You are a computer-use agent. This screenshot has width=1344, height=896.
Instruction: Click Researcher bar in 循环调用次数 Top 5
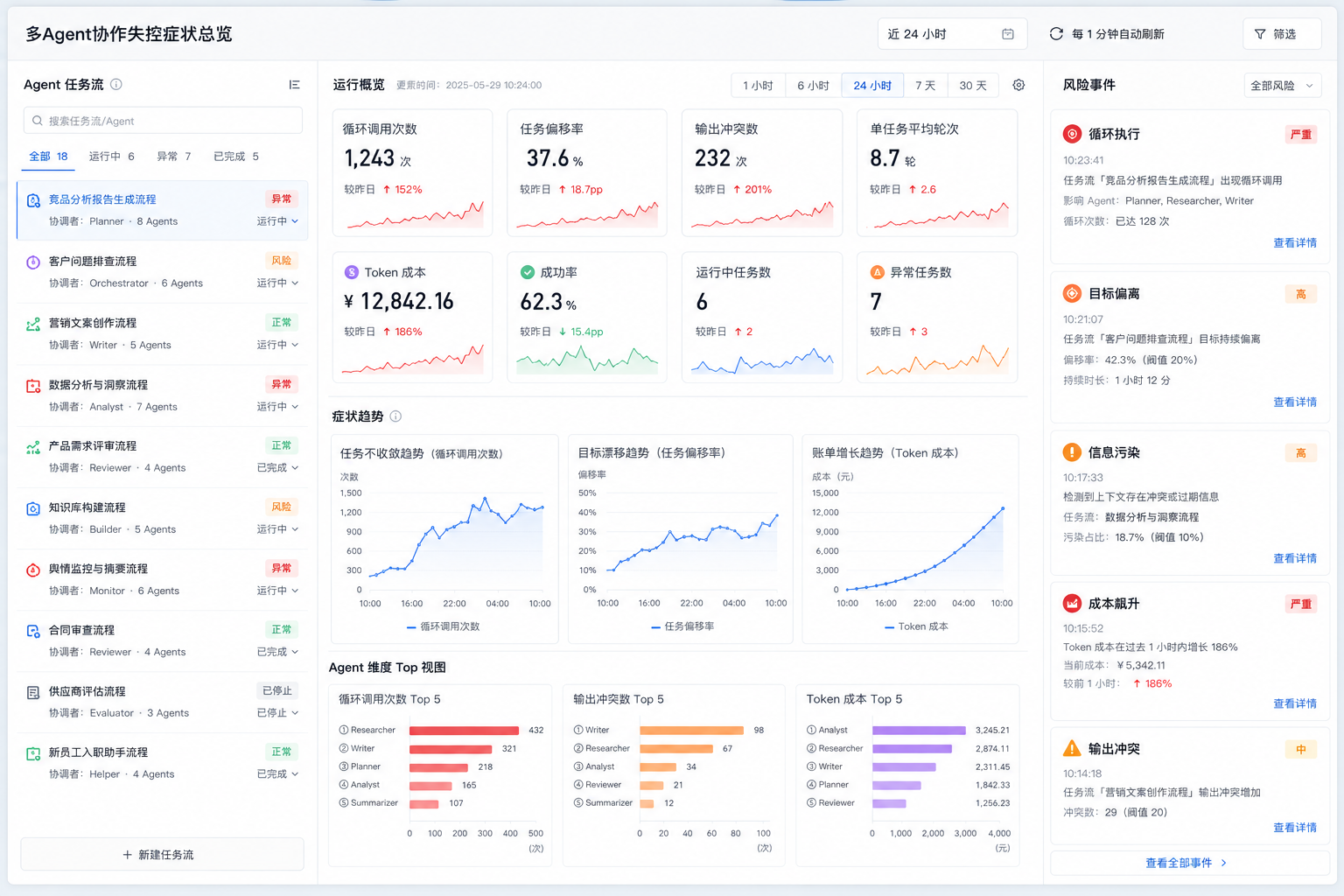tap(465, 731)
